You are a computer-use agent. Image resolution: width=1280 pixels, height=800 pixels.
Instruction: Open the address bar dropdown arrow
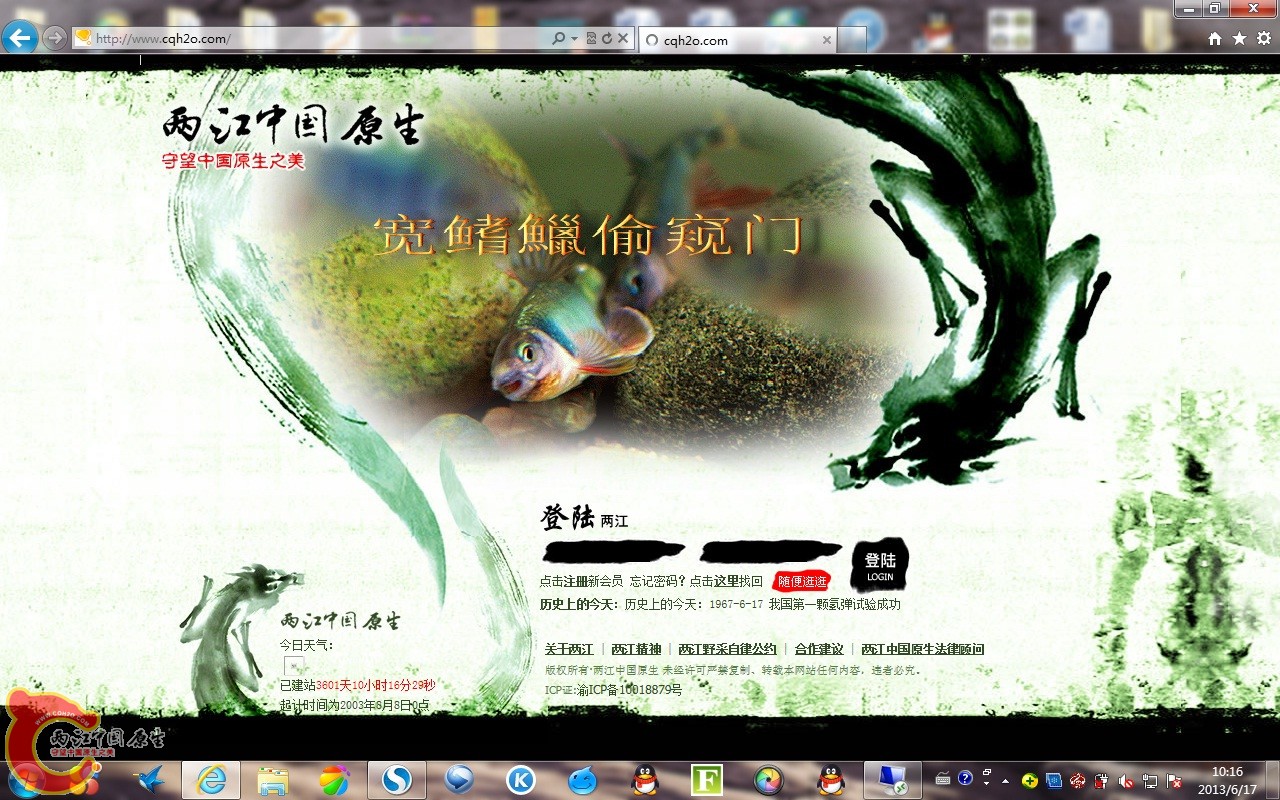point(574,39)
